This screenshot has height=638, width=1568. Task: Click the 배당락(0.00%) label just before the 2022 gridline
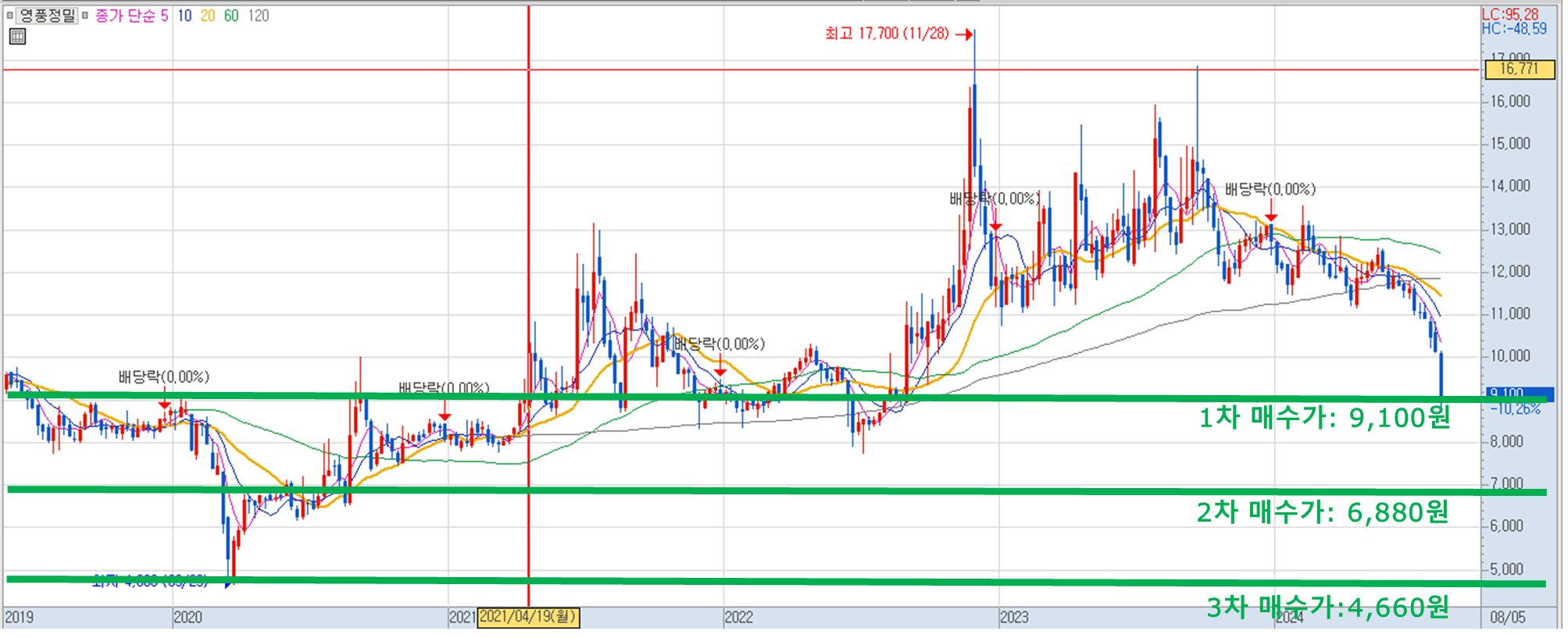point(720,344)
